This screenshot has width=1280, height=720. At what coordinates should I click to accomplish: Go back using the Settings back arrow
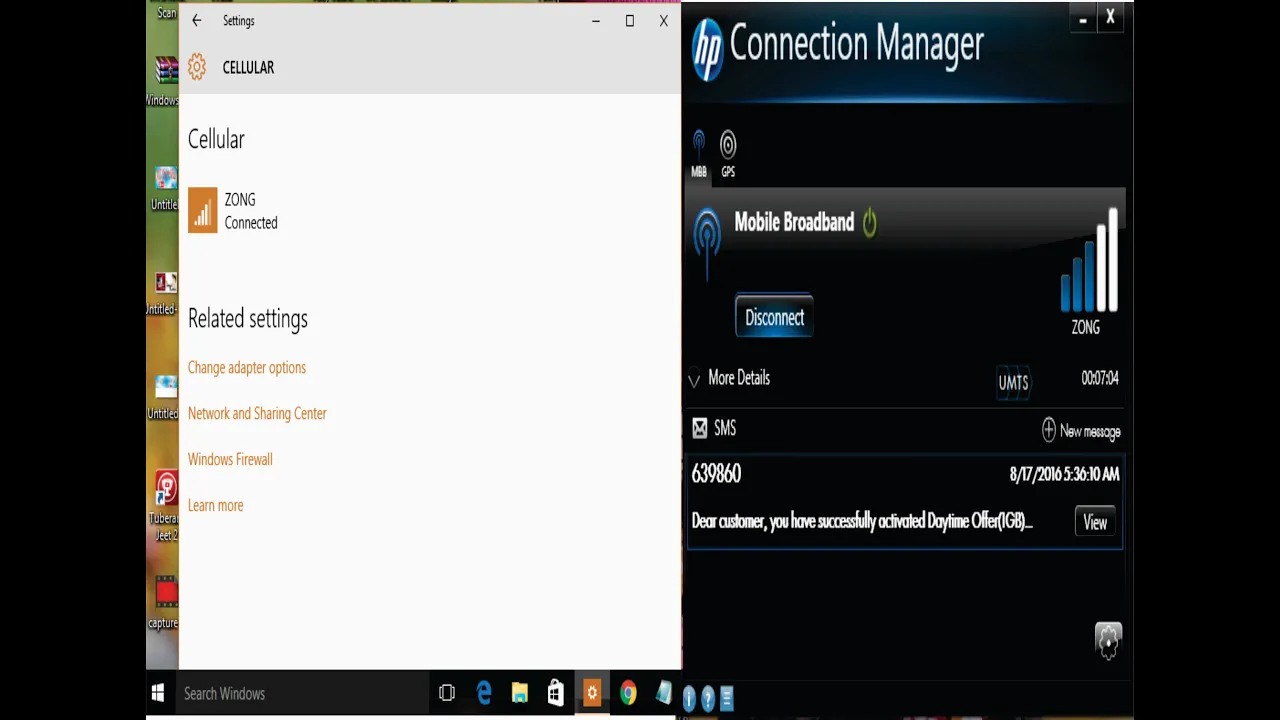pyautogui.click(x=196, y=20)
